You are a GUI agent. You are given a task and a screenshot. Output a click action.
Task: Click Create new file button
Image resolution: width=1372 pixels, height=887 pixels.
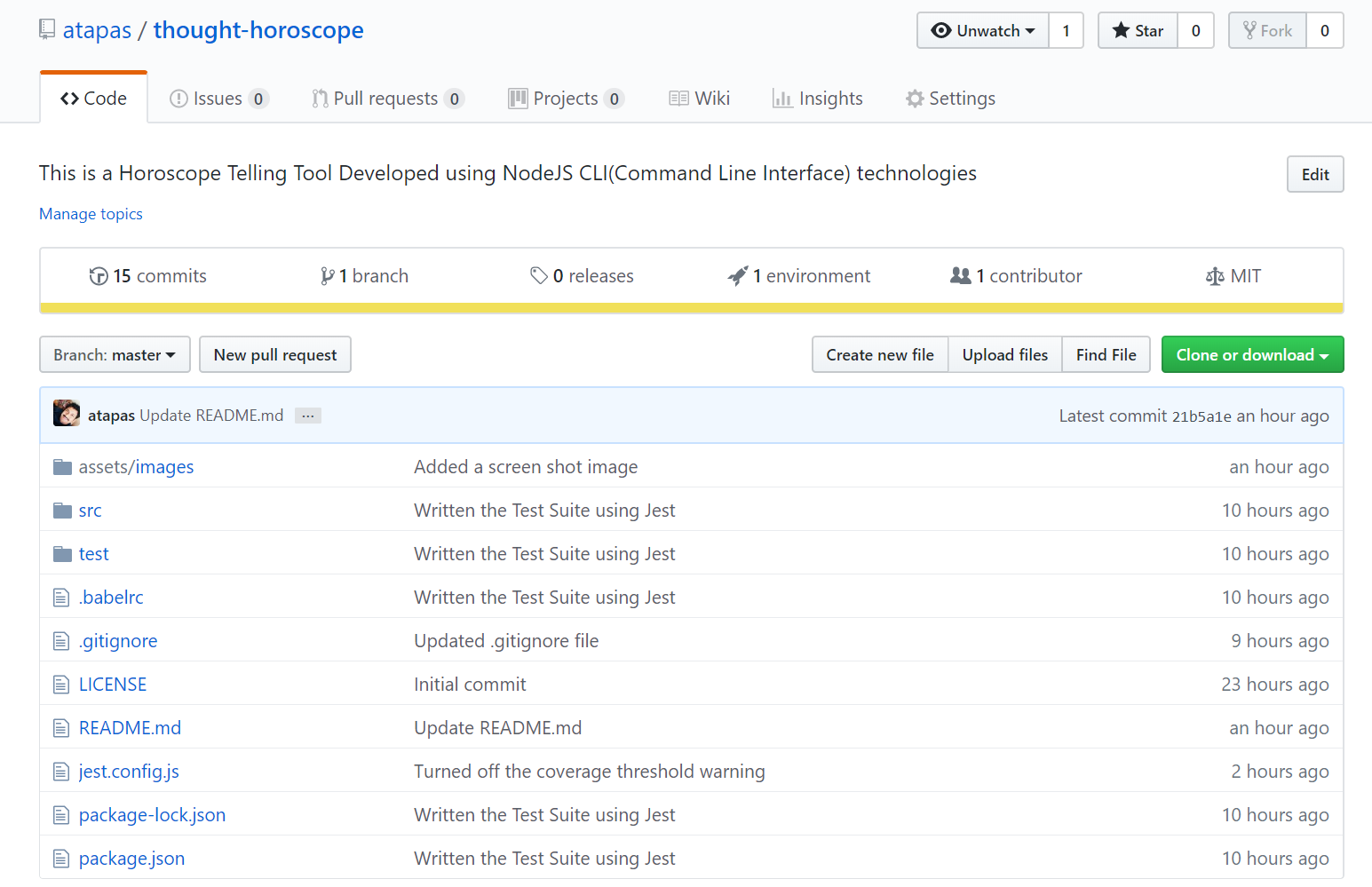[x=880, y=354]
